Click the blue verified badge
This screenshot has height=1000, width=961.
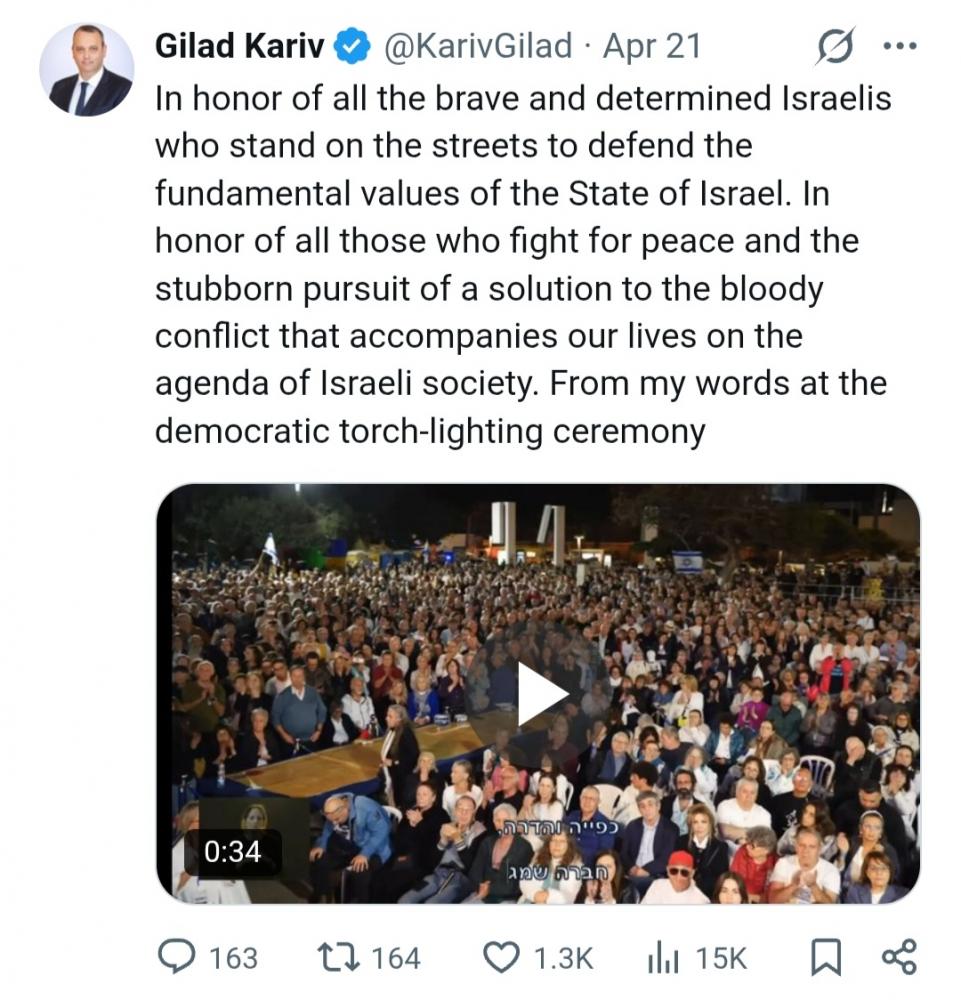[x=352, y=46]
